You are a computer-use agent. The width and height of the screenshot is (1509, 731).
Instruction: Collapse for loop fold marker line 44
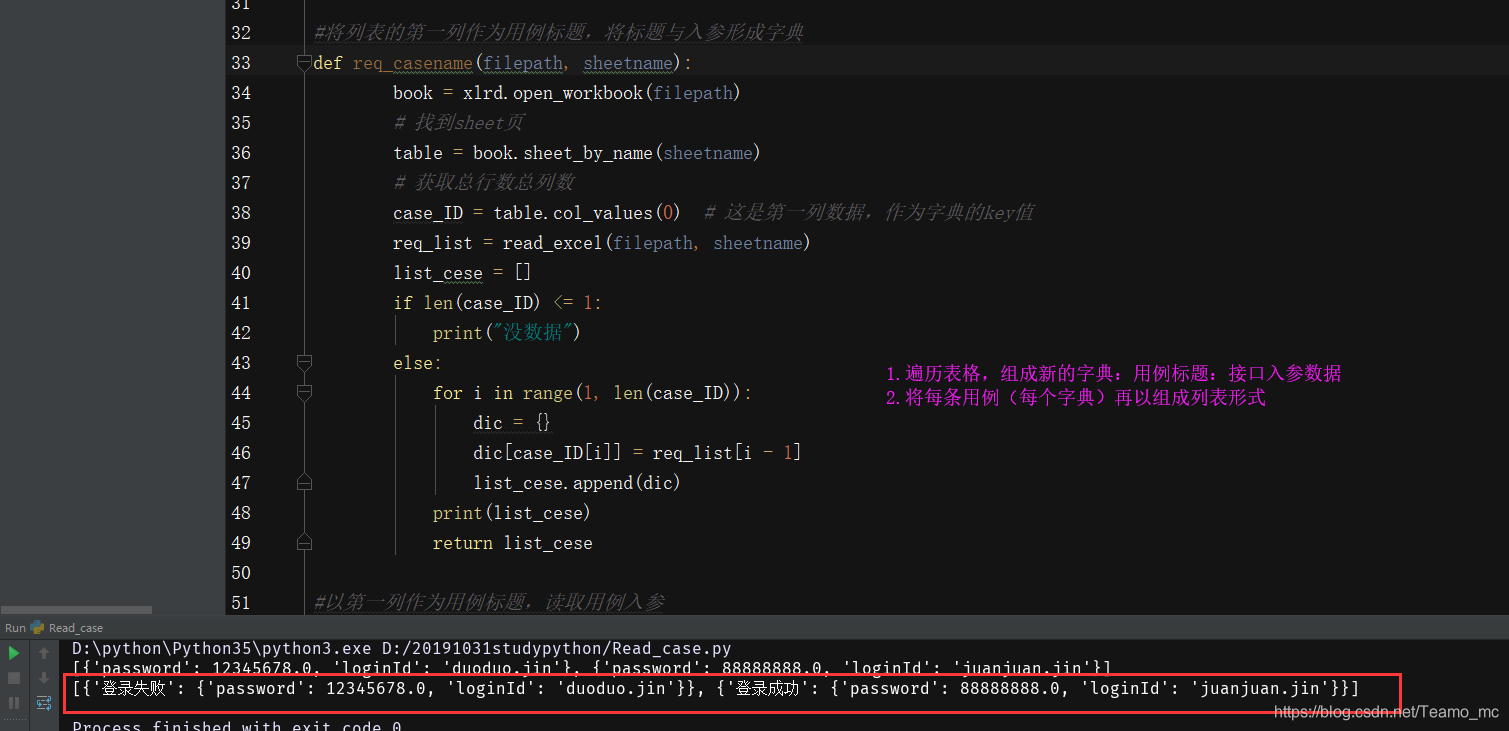(304, 393)
